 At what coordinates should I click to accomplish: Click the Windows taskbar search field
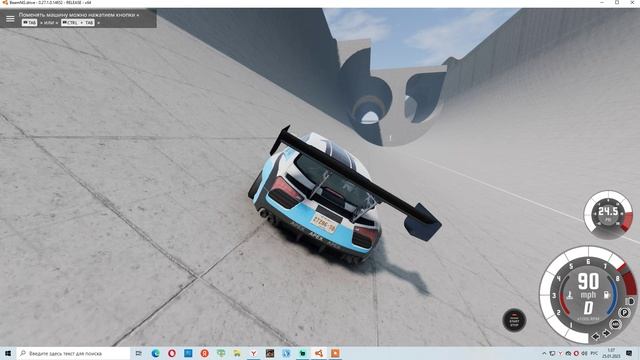[x=73, y=353]
